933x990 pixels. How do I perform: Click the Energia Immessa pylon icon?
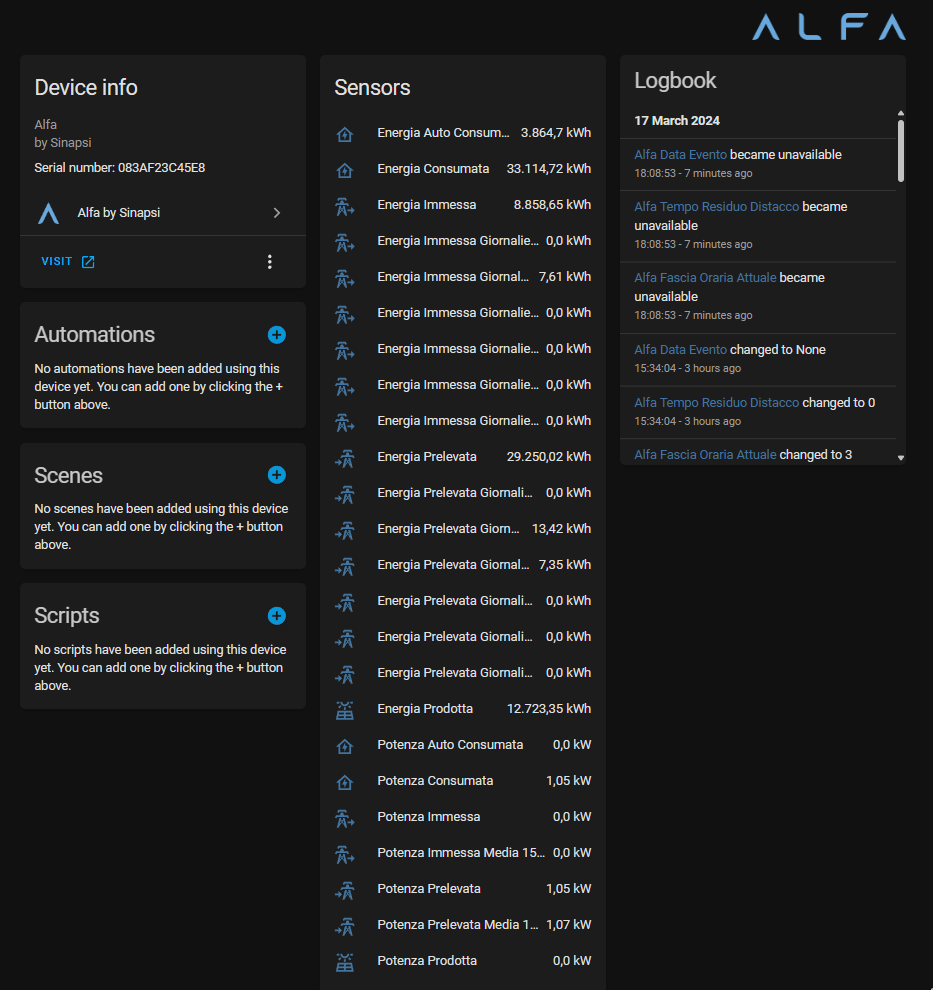pyautogui.click(x=345, y=206)
